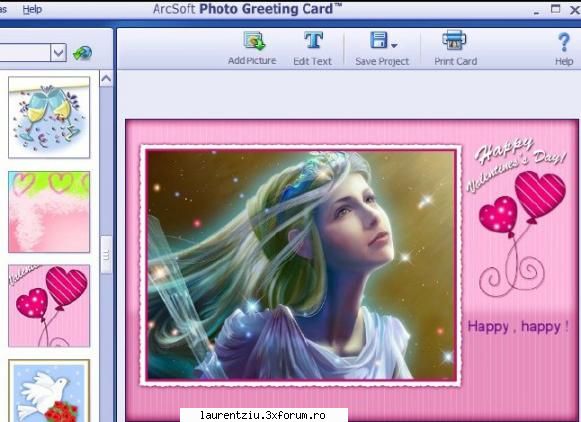Viewport: 581px width, 422px height.
Task: Maximize the Photo Greeting Card window
Action: [555, 9]
